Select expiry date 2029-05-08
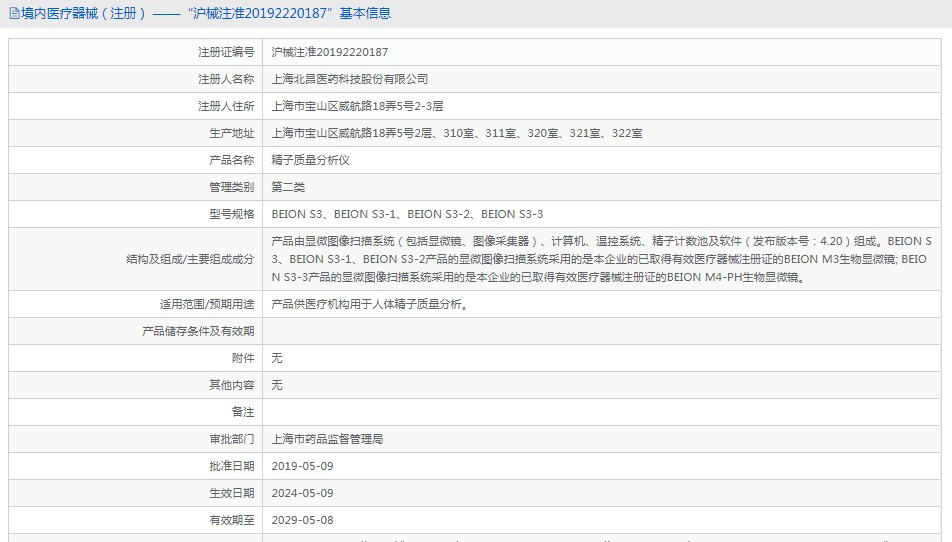This screenshot has height=542, width=952. [x=302, y=521]
